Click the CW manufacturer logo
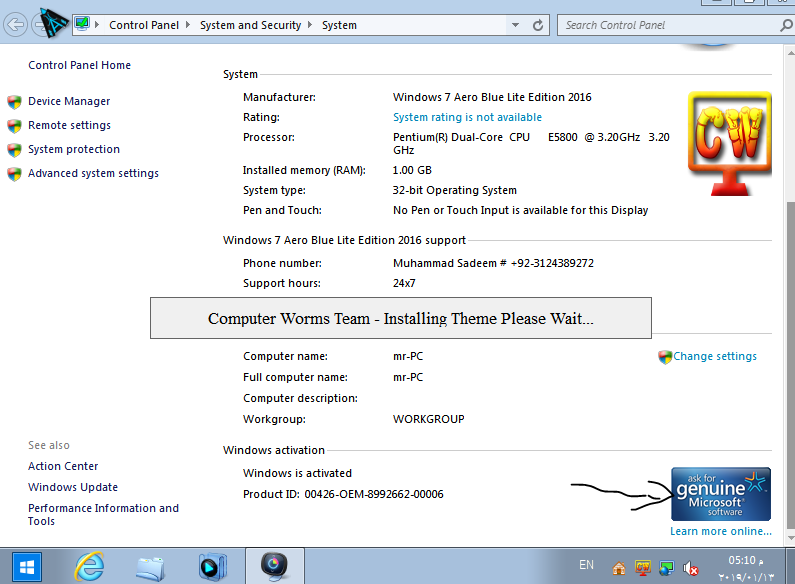This screenshot has width=795, height=584. (x=730, y=143)
